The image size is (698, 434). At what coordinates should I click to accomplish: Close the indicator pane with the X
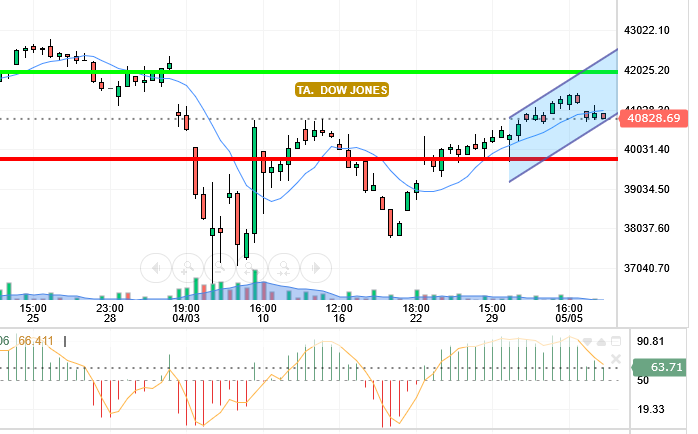coord(616,359)
